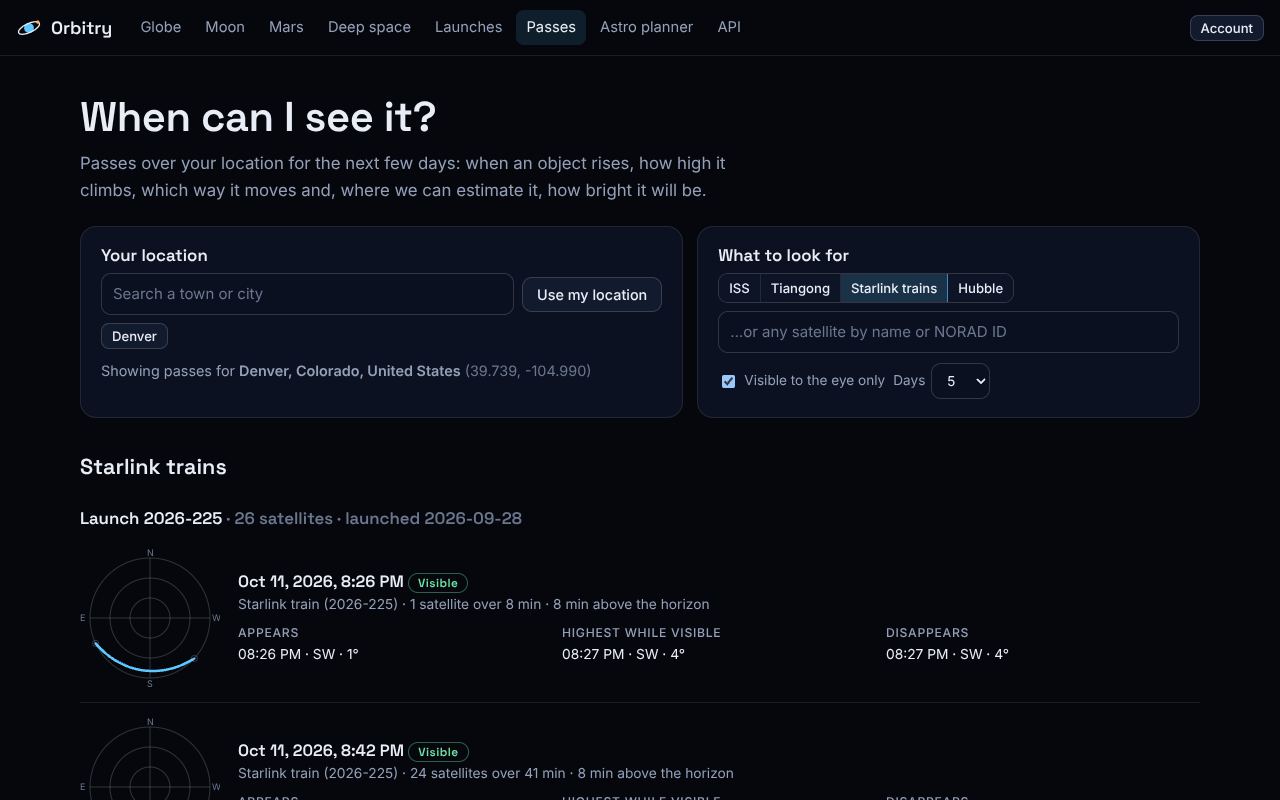Navigate to Deep space

click(369, 27)
